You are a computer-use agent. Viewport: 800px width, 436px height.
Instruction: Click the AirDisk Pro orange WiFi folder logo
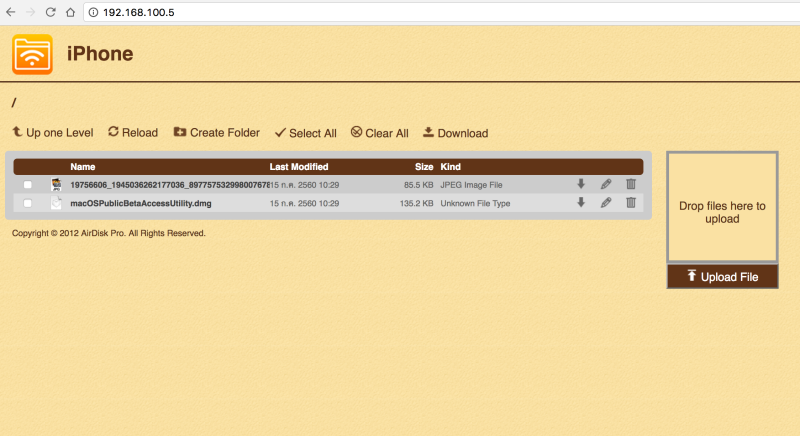(32, 54)
